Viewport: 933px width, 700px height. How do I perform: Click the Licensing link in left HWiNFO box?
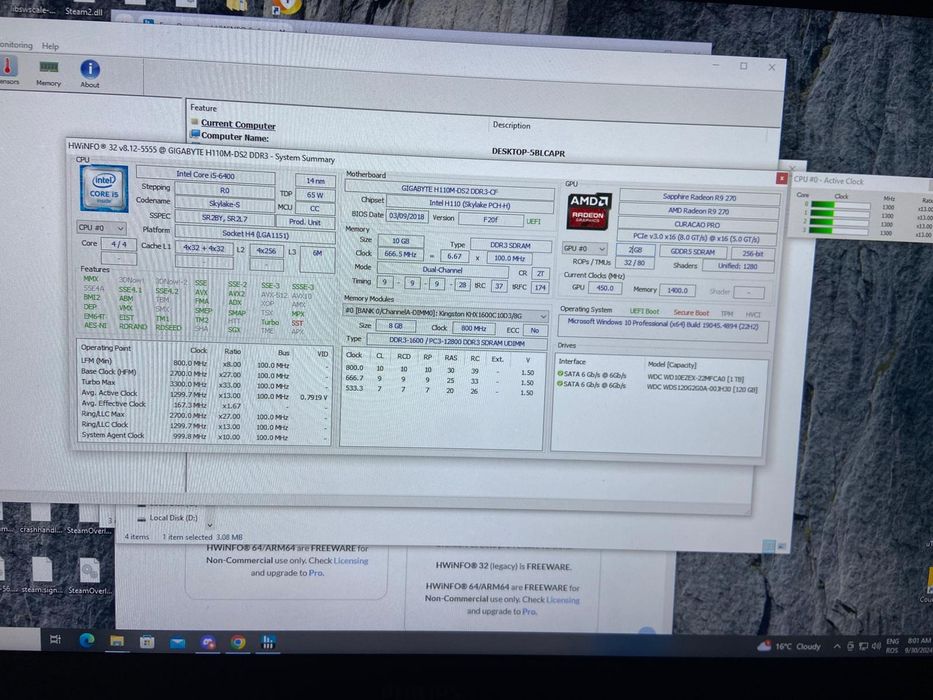[350, 561]
